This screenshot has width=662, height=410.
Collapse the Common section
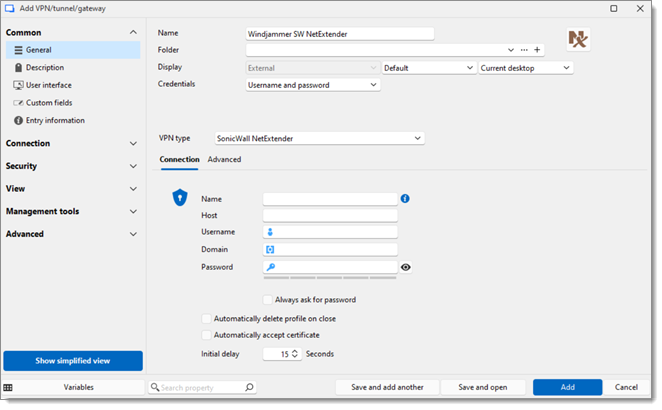point(133,33)
